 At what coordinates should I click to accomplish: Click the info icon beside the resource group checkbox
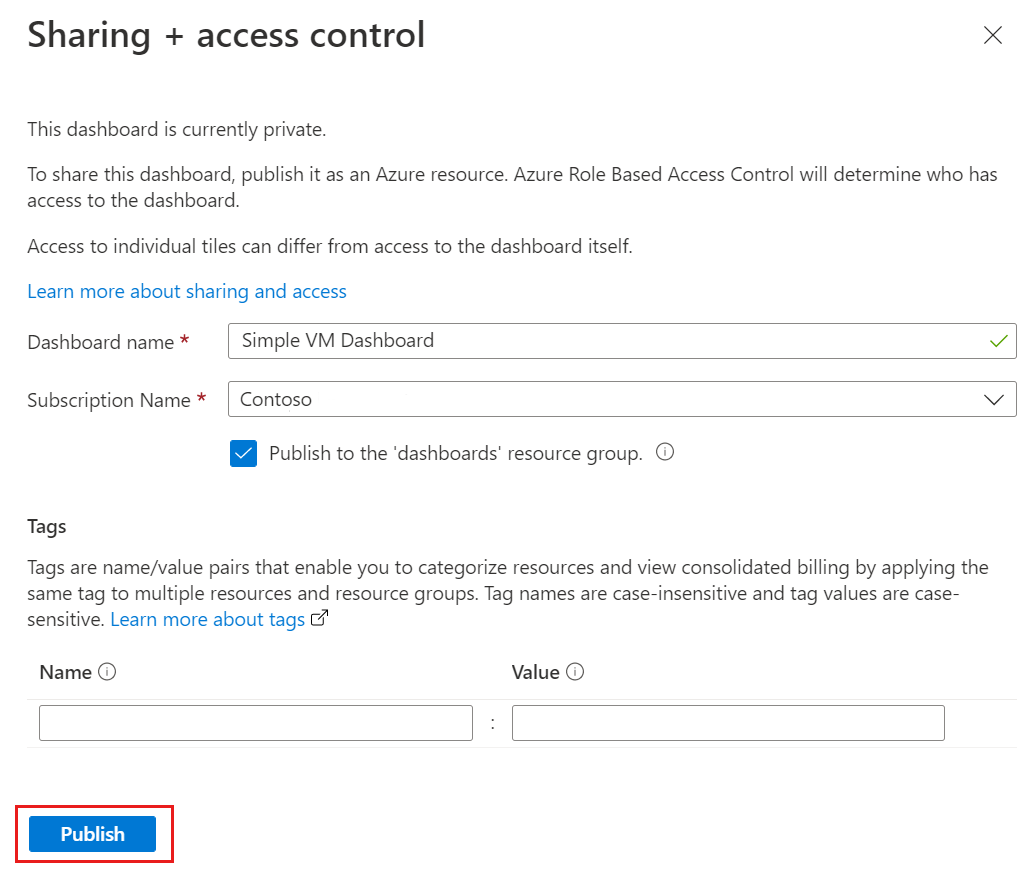664,453
